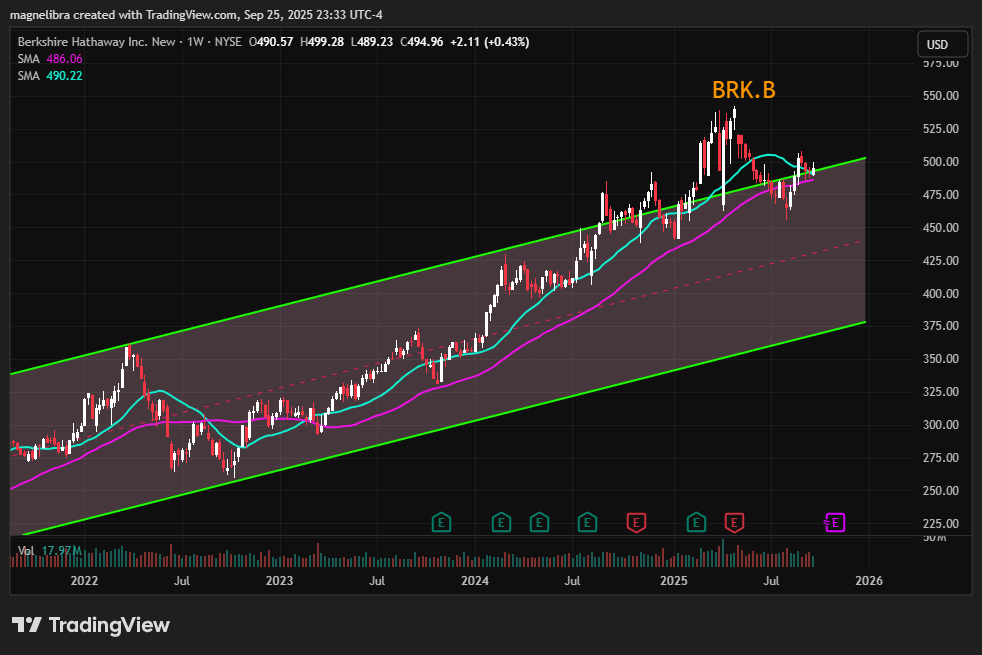Click the 2023 time axis label
982x655 pixels.
click(x=279, y=580)
